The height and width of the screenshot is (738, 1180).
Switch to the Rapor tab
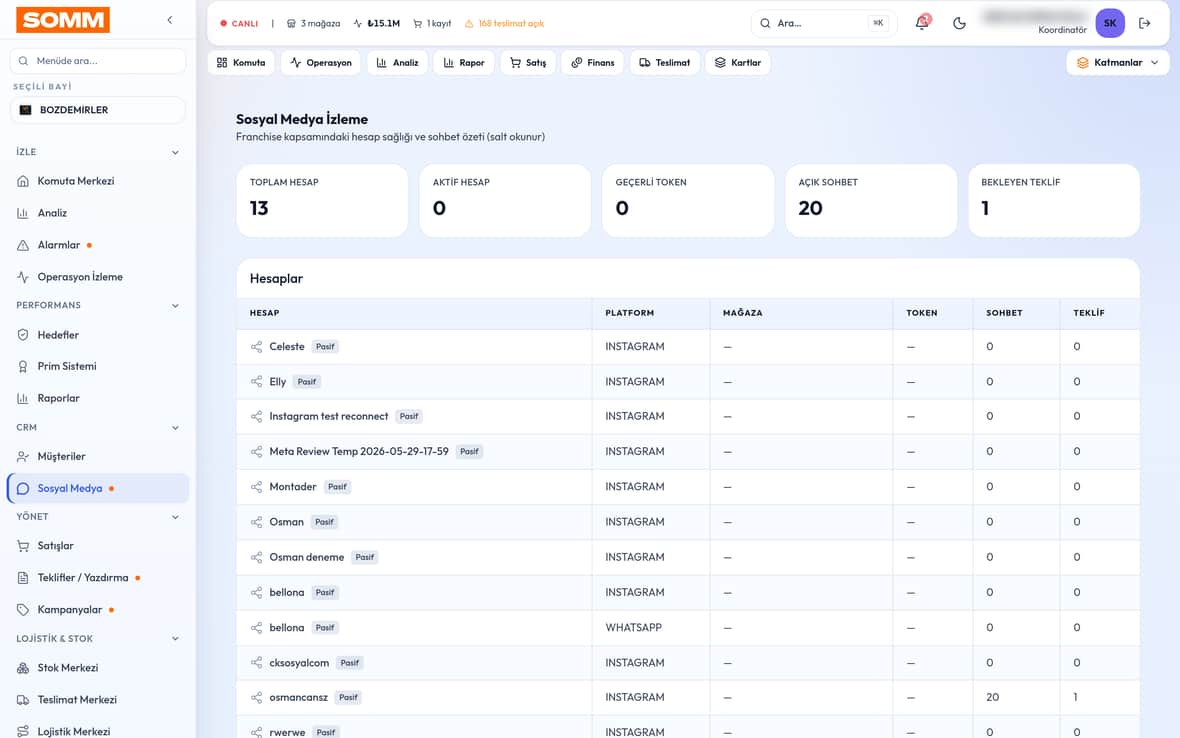[x=464, y=62]
